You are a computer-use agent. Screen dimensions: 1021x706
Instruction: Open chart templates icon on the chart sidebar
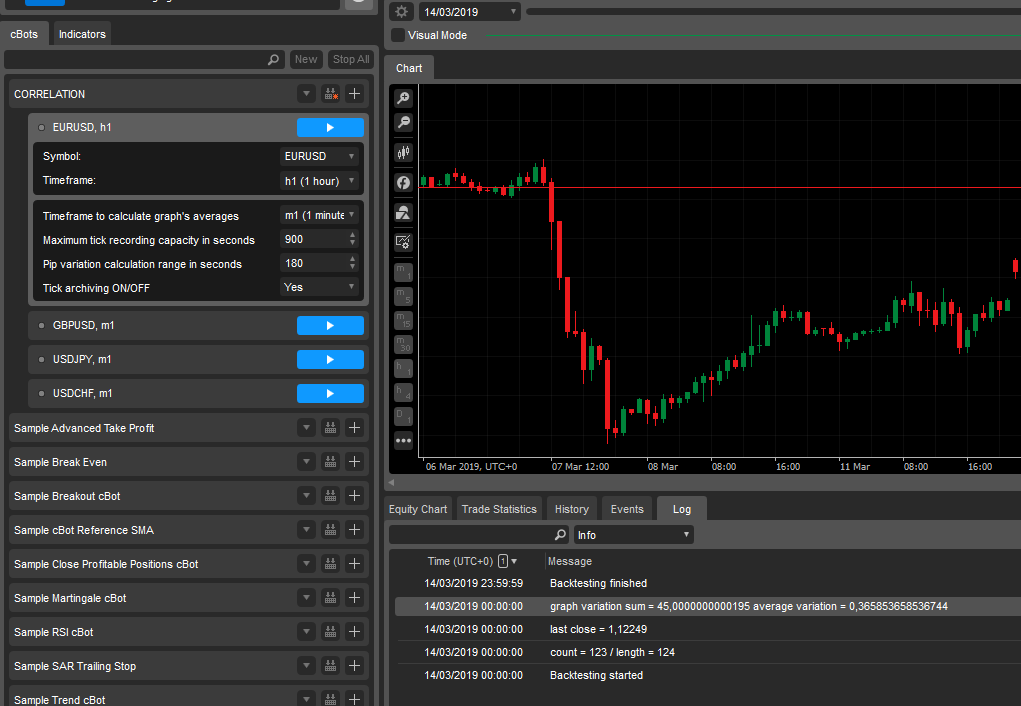(403, 212)
